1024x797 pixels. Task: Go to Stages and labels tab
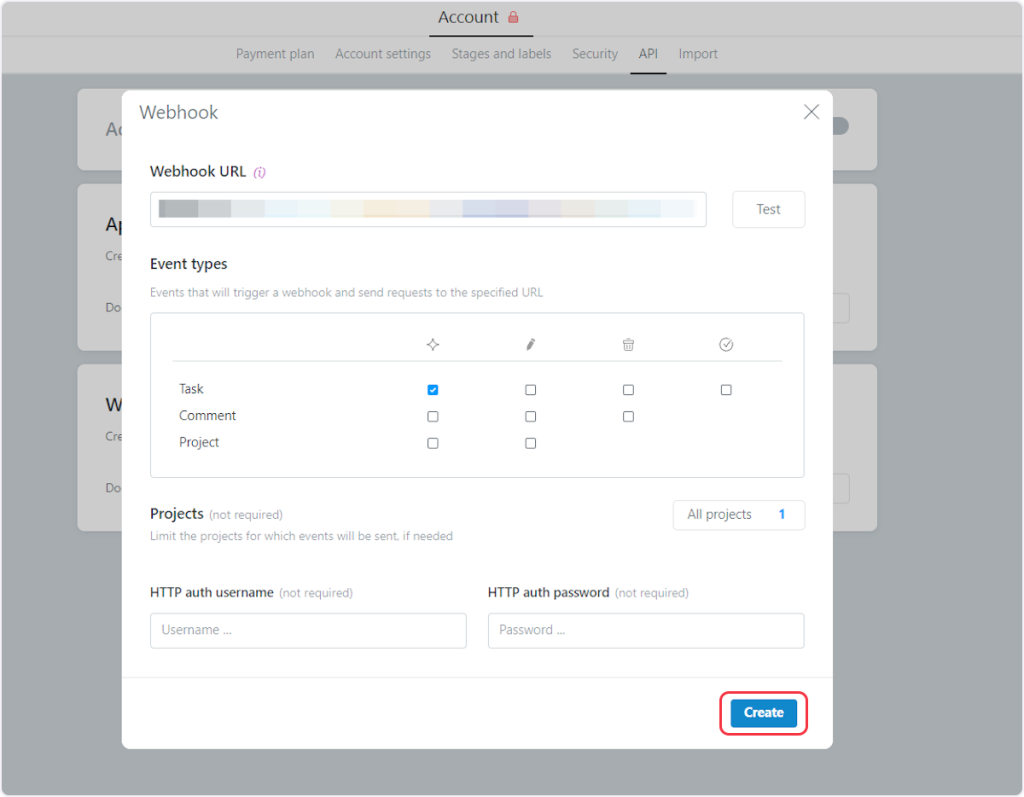[501, 54]
